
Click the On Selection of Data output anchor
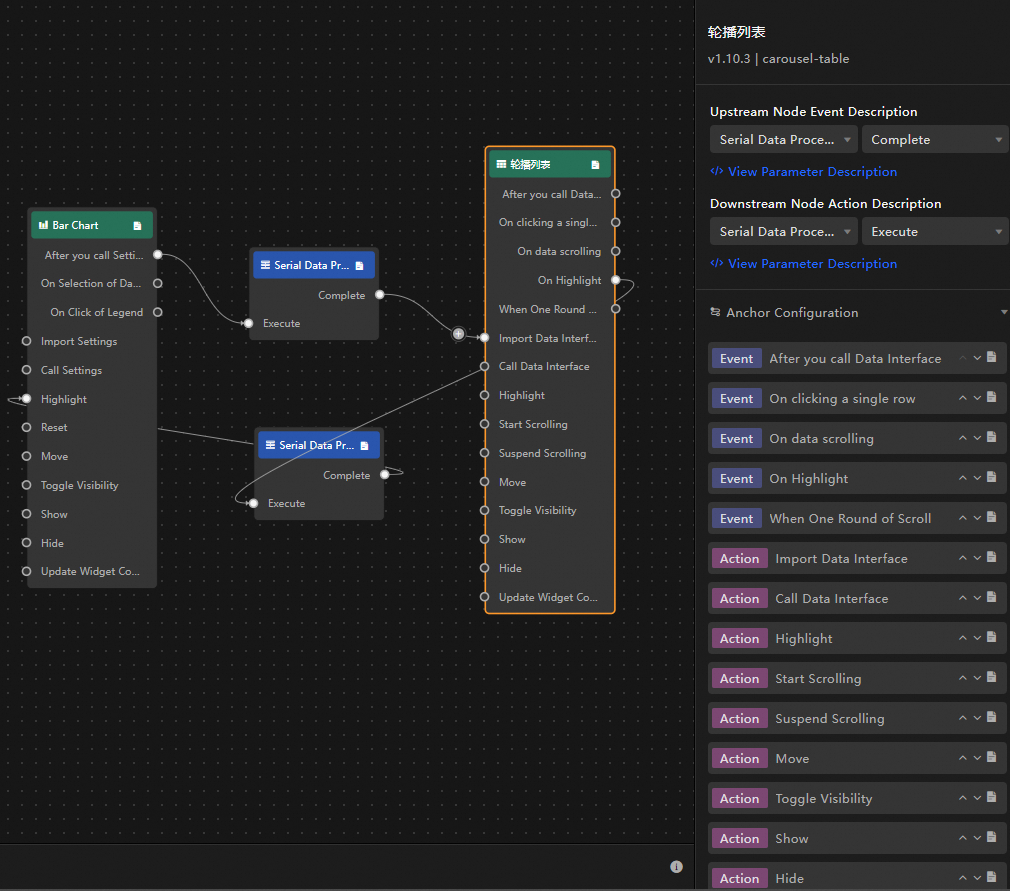(x=158, y=283)
